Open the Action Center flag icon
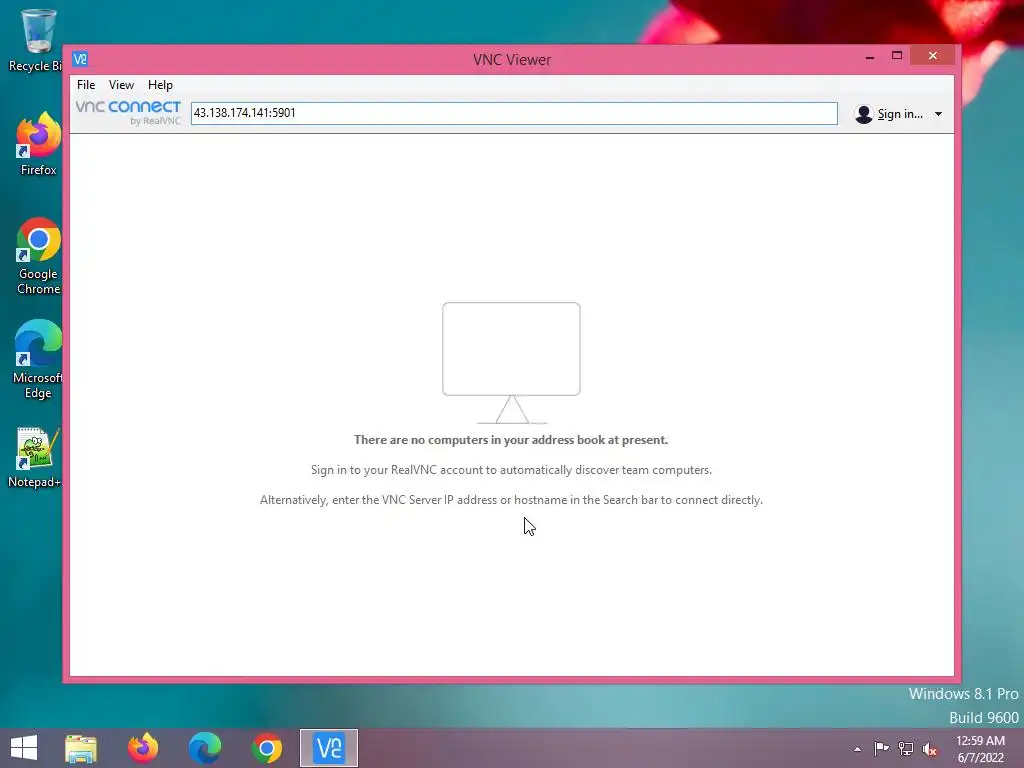The width and height of the screenshot is (1024, 768). pyautogui.click(x=881, y=748)
